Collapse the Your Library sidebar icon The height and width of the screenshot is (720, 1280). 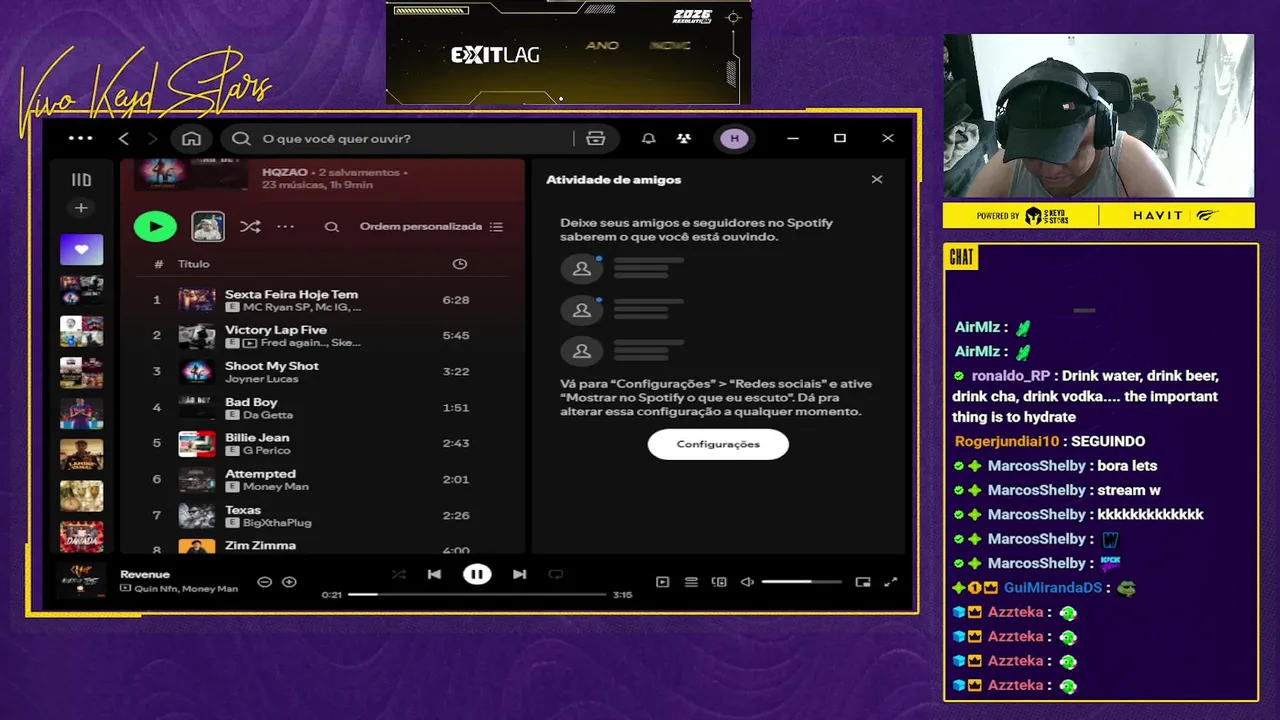(82, 180)
